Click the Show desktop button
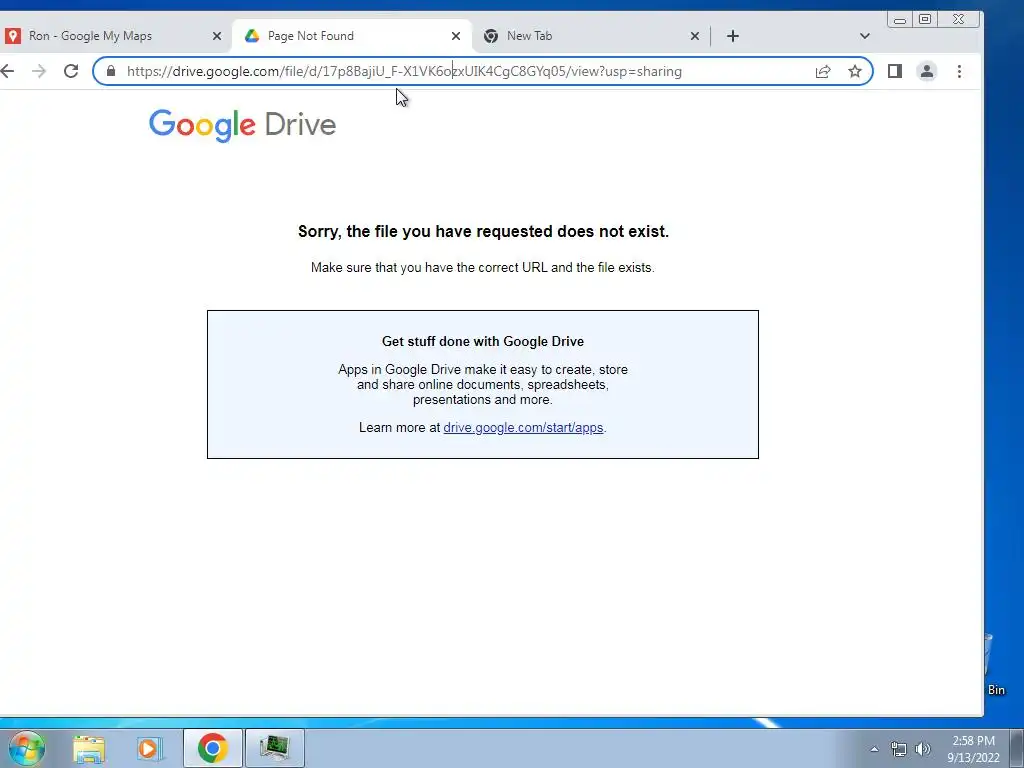The image size is (1024, 768). 1016,748
